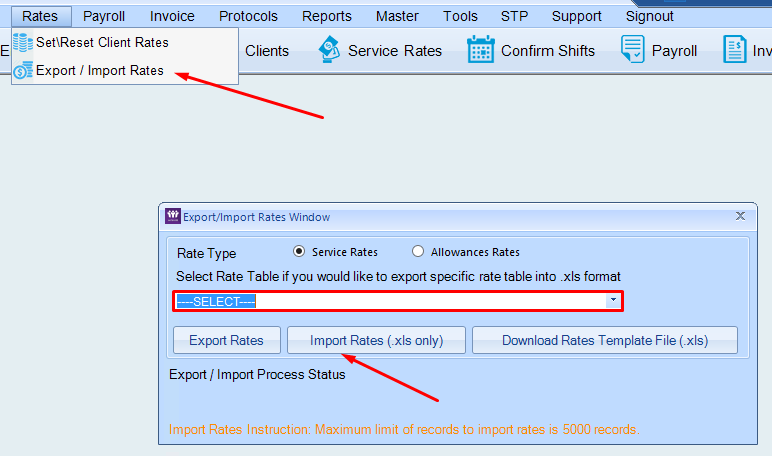The width and height of the screenshot is (772, 456).
Task: Click the Export/Import Rates Window app icon
Action: click(173, 216)
